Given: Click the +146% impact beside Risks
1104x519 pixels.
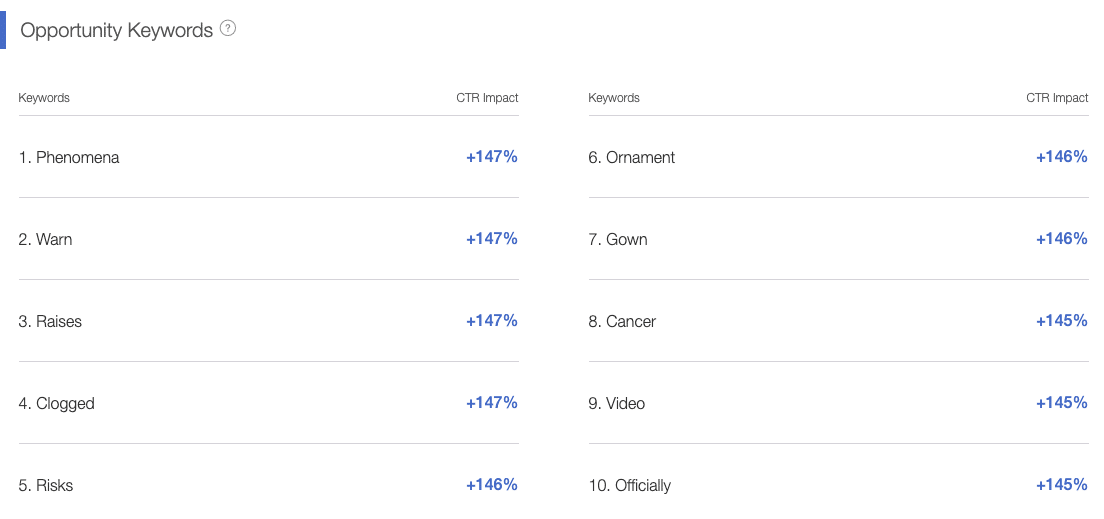Looking at the screenshot, I should coord(491,484).
